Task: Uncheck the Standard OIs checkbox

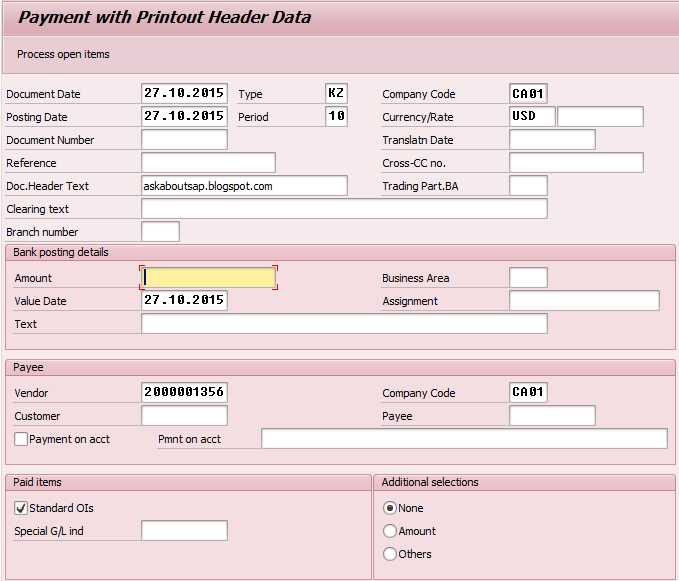Action: point(21,508)
